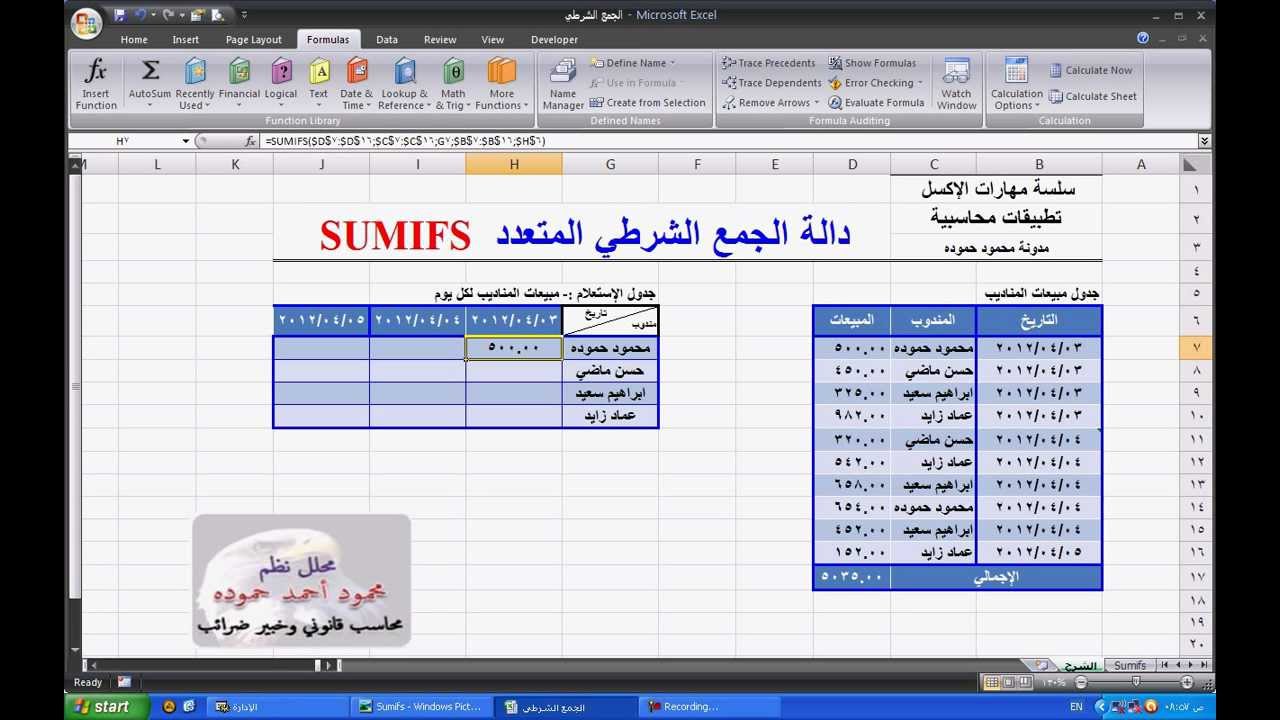Select the الشرح sheet tab
Viewport: 1280px width, 720px height.
[1079, 665]
